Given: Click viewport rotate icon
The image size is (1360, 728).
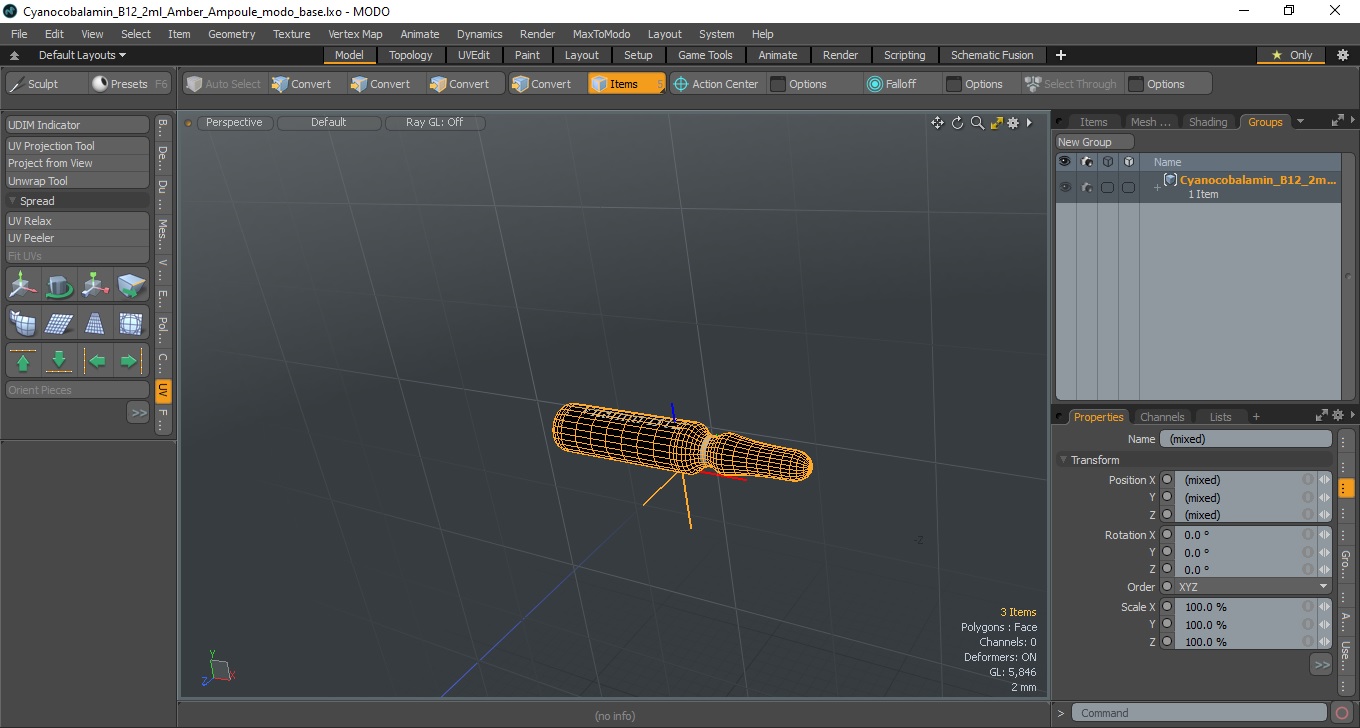Looking at the screenshot, I should [x=957, y=123].
